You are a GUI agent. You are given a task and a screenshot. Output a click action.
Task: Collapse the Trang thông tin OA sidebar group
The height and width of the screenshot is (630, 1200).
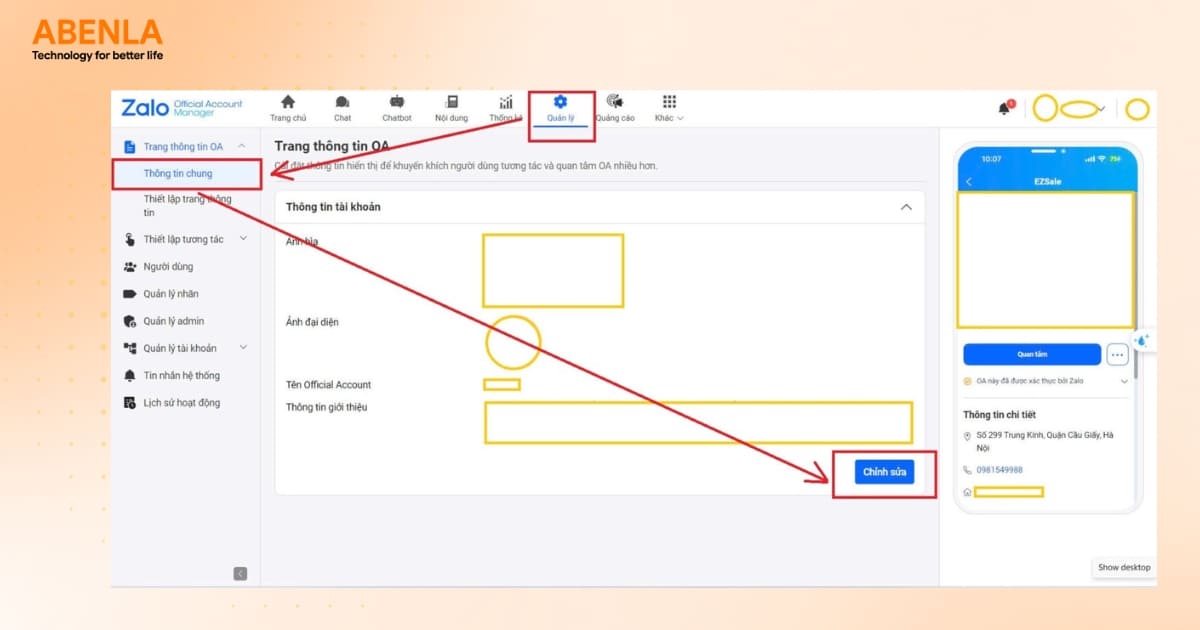pyautogui.click(x=241, y=147)
